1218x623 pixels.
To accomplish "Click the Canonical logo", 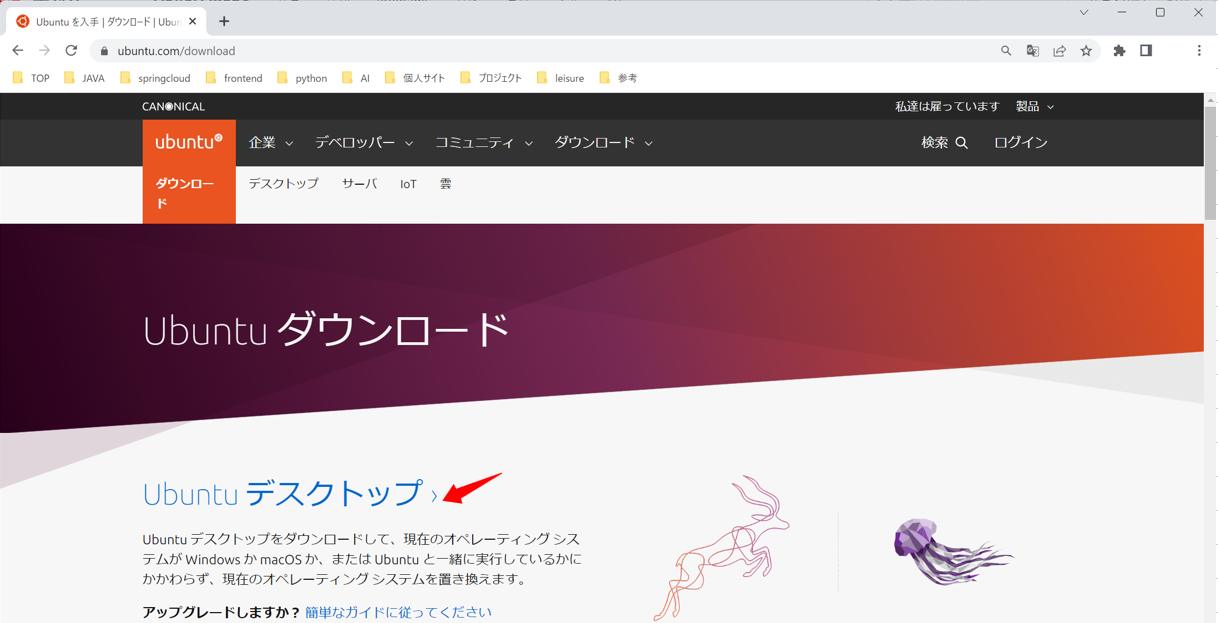I will 173,106.
